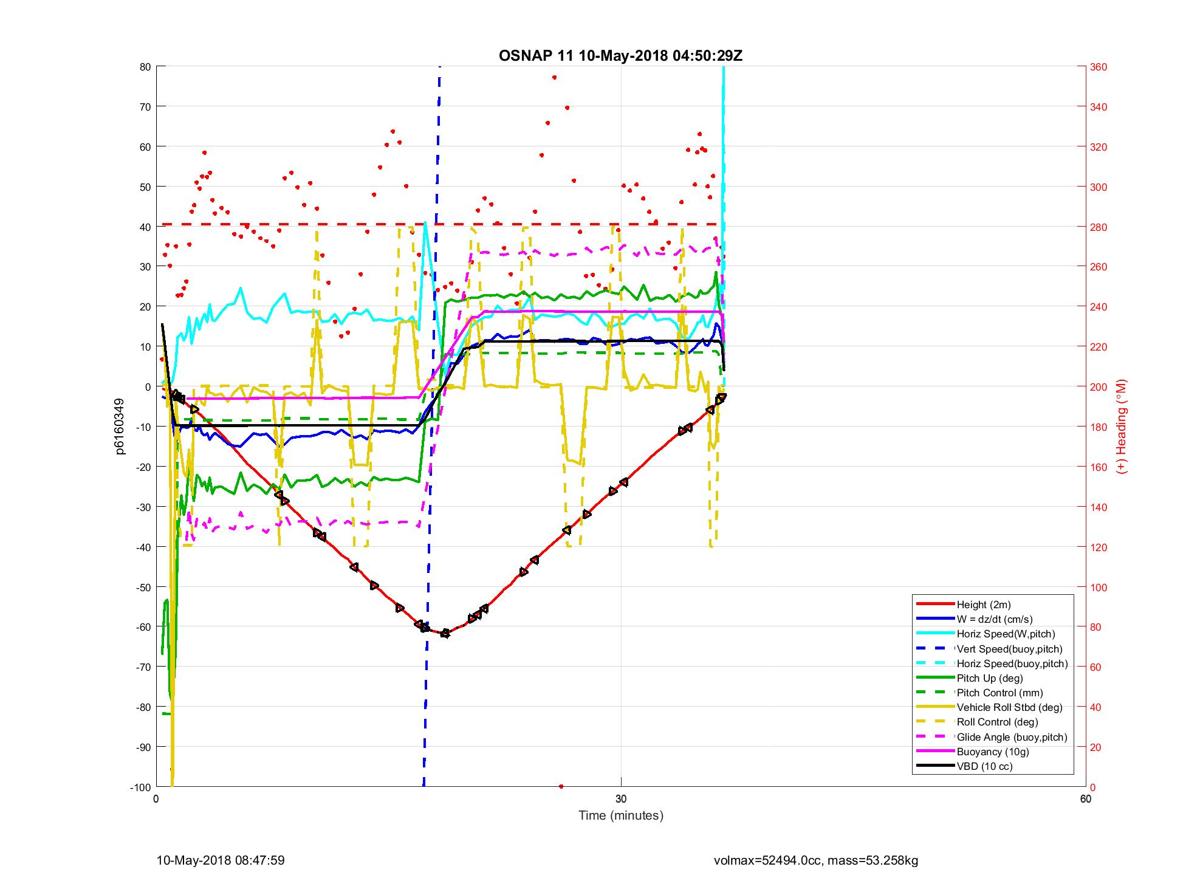Click the magenta dashed Glide Angle legend line sample
Viewport: 1200px width, 885px height.
click(935, 737)
